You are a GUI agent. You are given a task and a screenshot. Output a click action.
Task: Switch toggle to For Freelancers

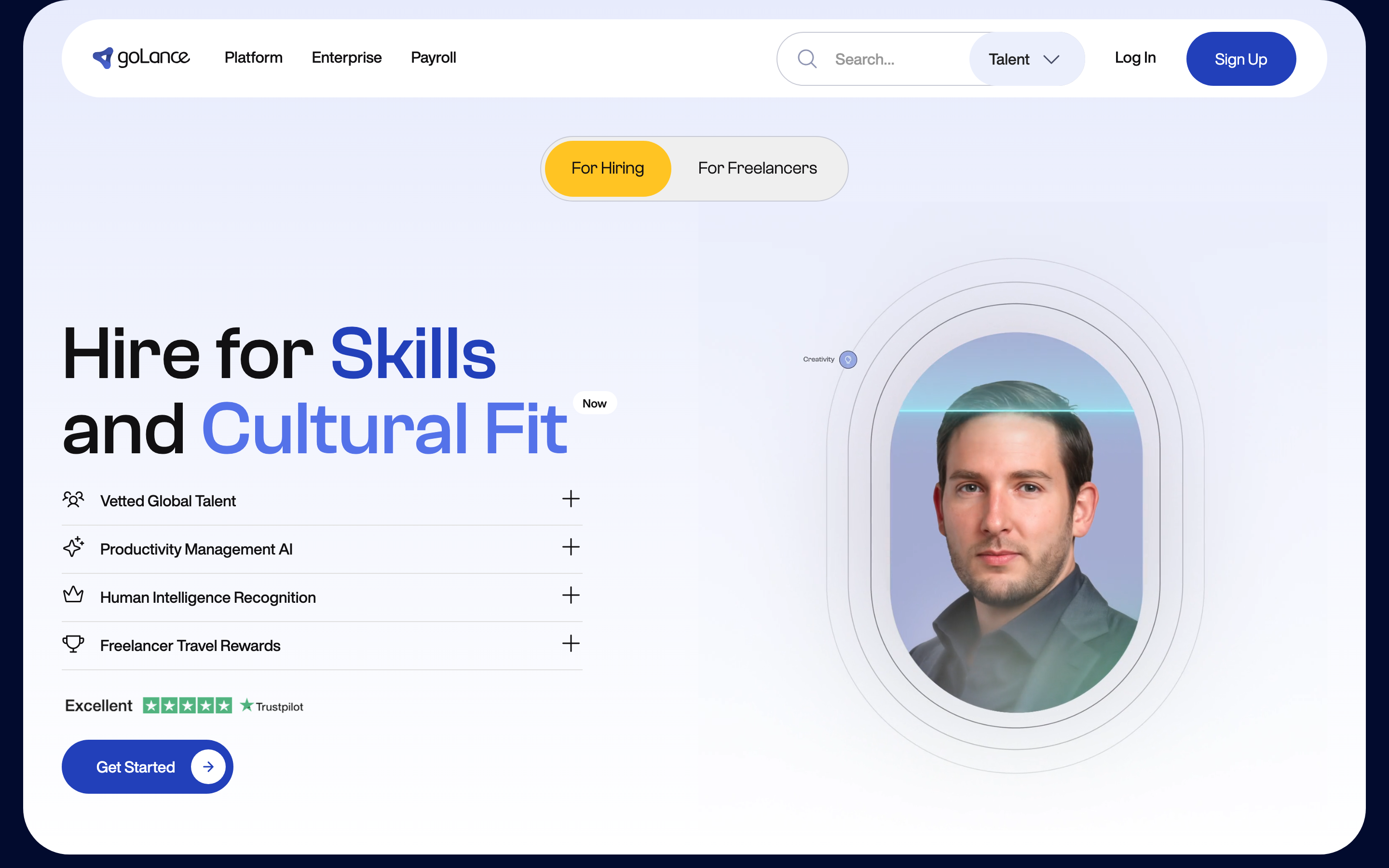pos(757,168)
